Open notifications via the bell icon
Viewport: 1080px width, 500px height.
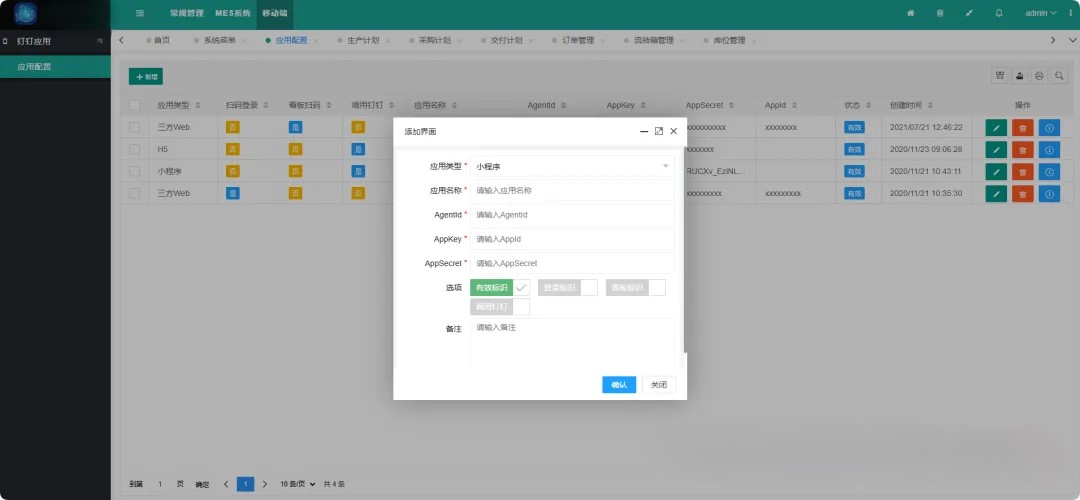[x=999, y=13]
